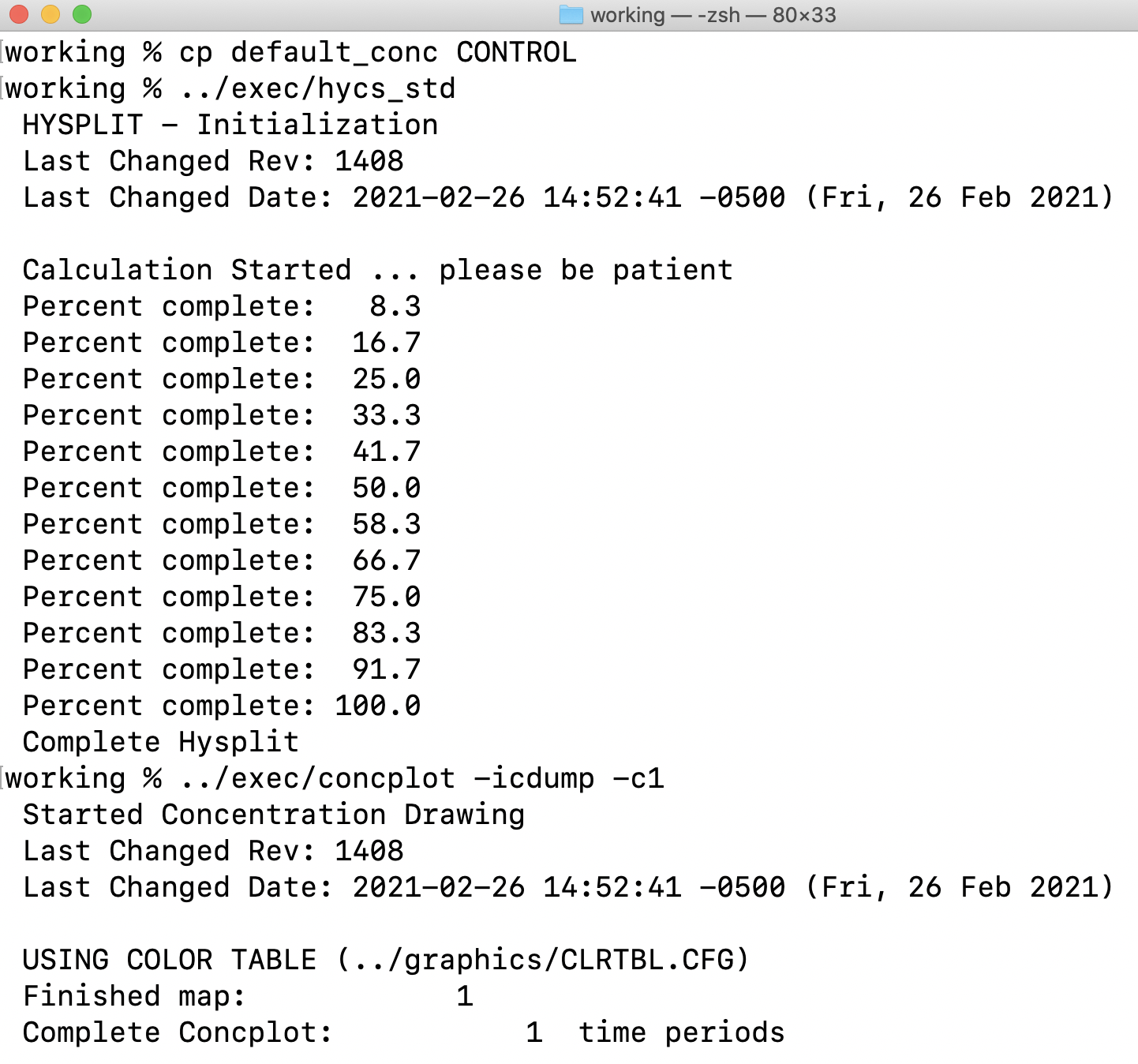Viewport: 1138px width, 1064px height.
Task: Maximize the terminal using green button
Action: (82, 14)
